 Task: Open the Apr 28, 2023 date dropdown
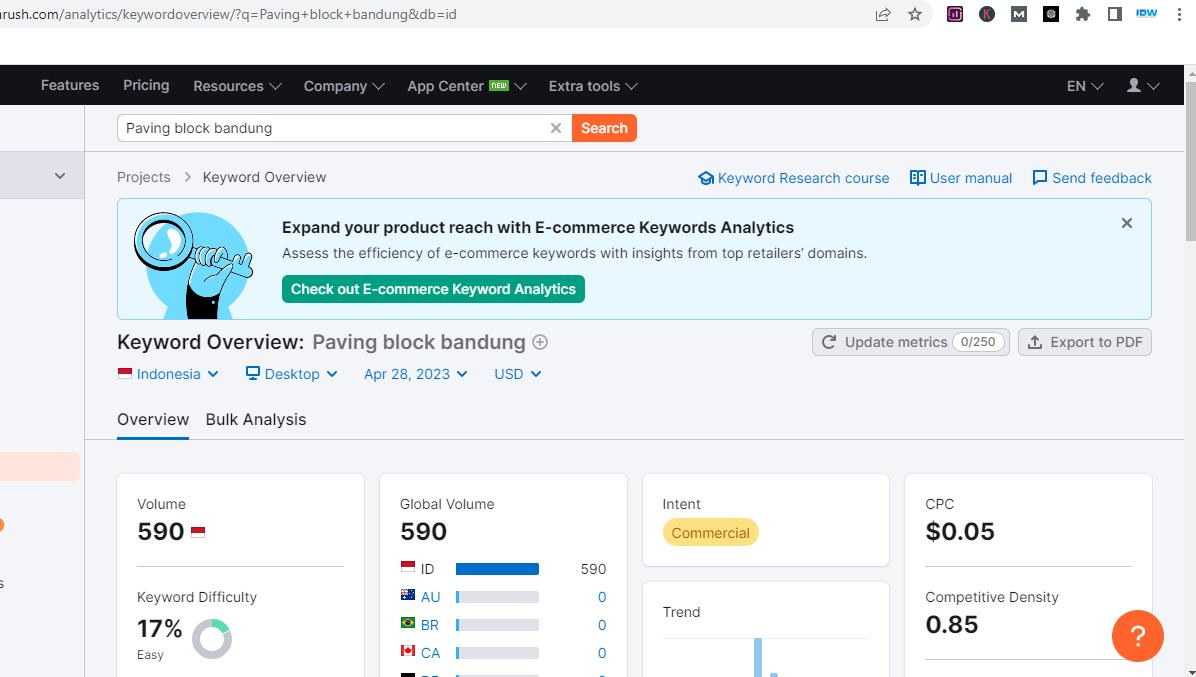tap(416, 374)
